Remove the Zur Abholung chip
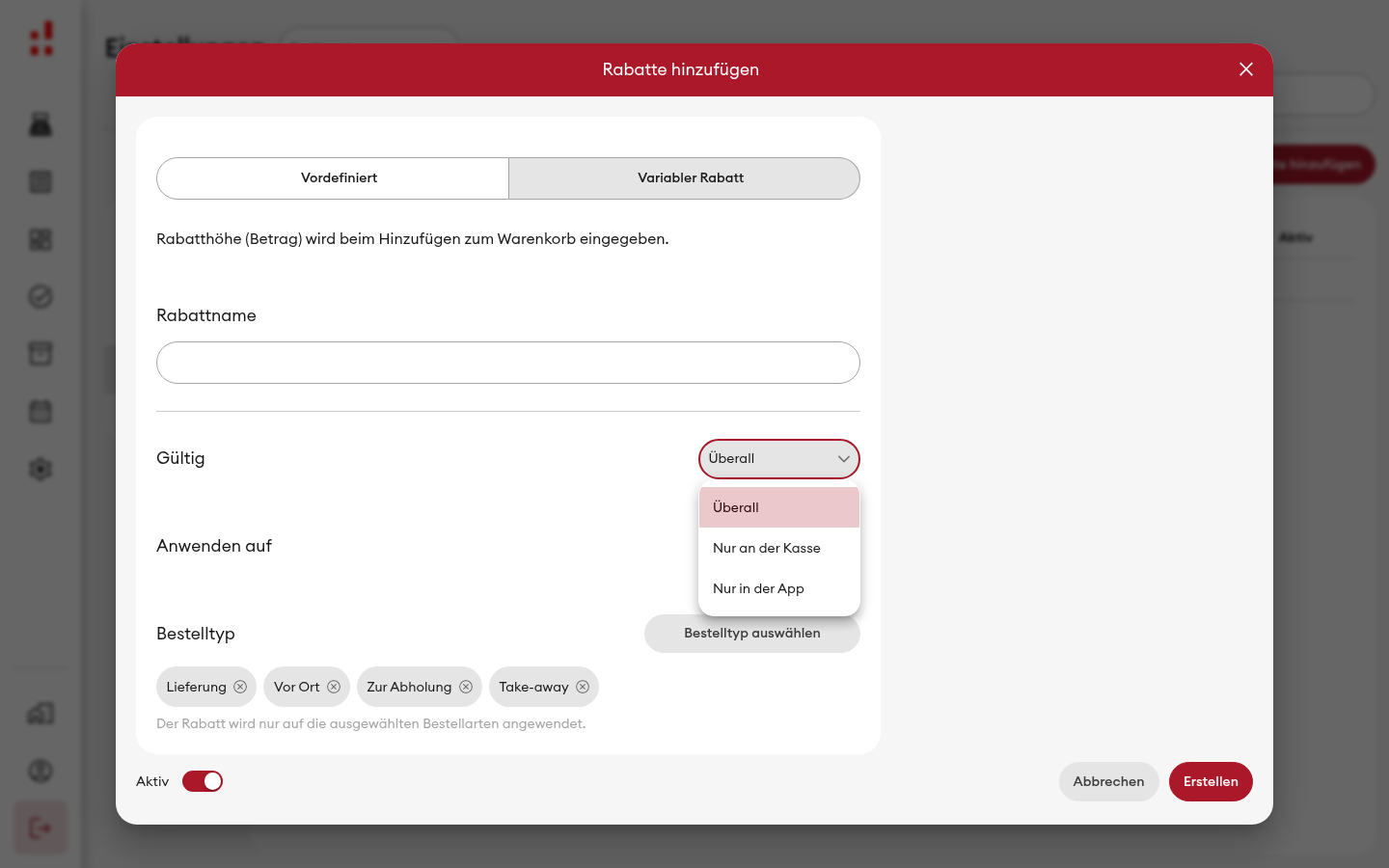1389x868 pixels. click(x=466, y=687)
